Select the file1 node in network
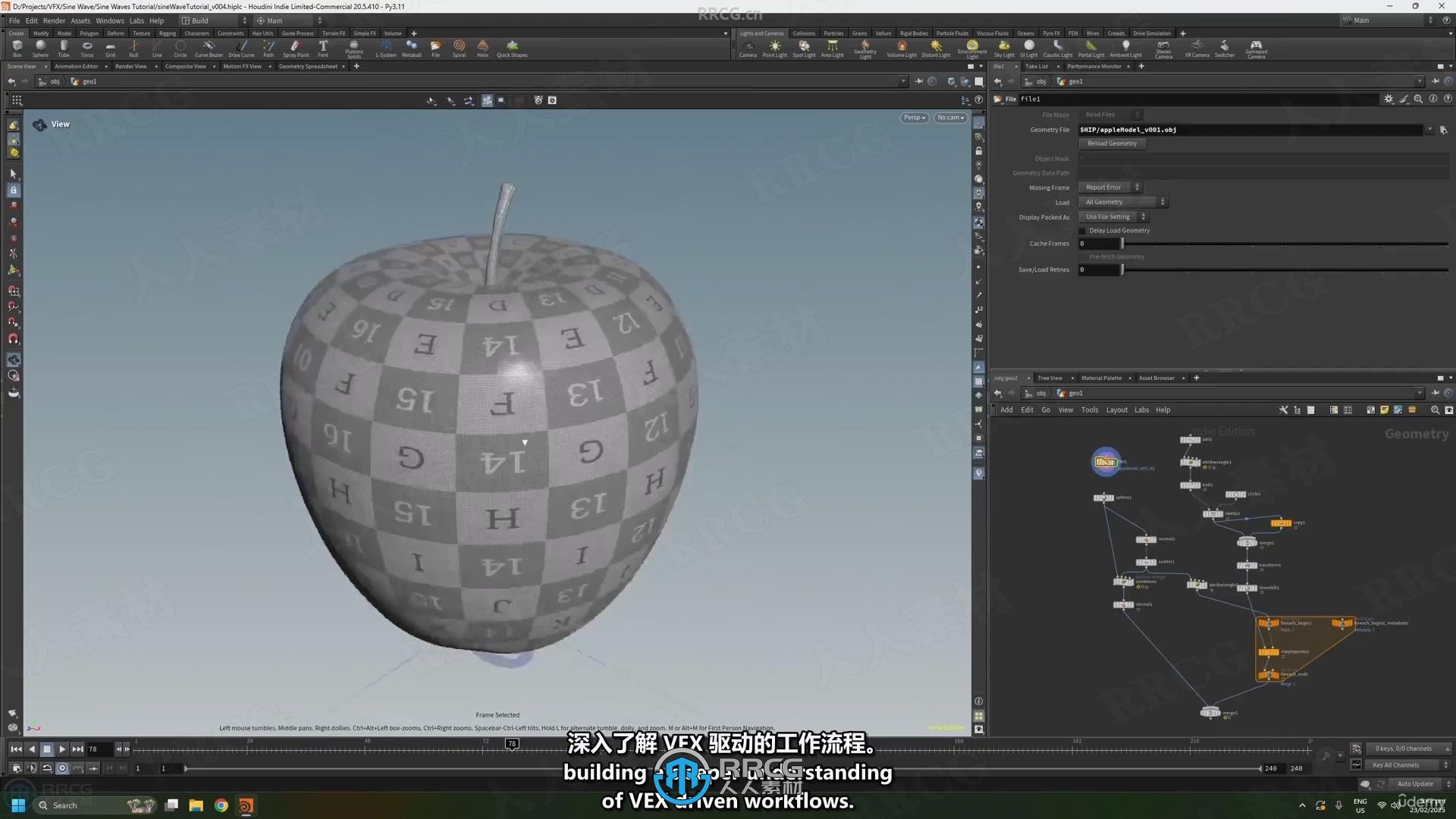The image size is (1456, 819). tap(1106, 462)
